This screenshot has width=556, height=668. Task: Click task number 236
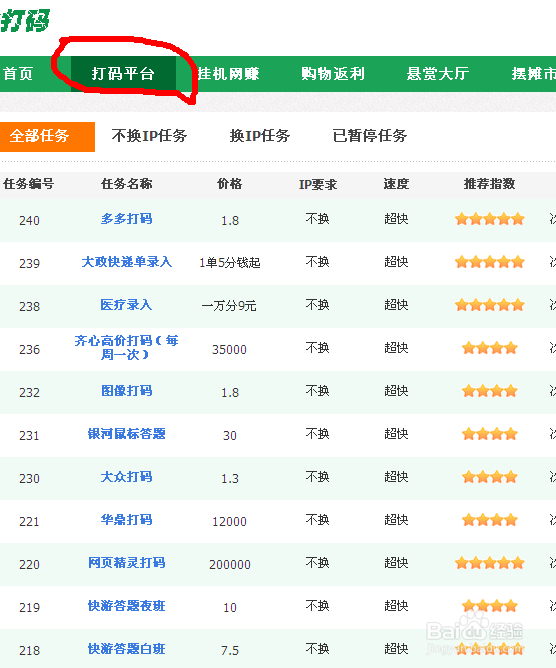[x=29, y=350]
